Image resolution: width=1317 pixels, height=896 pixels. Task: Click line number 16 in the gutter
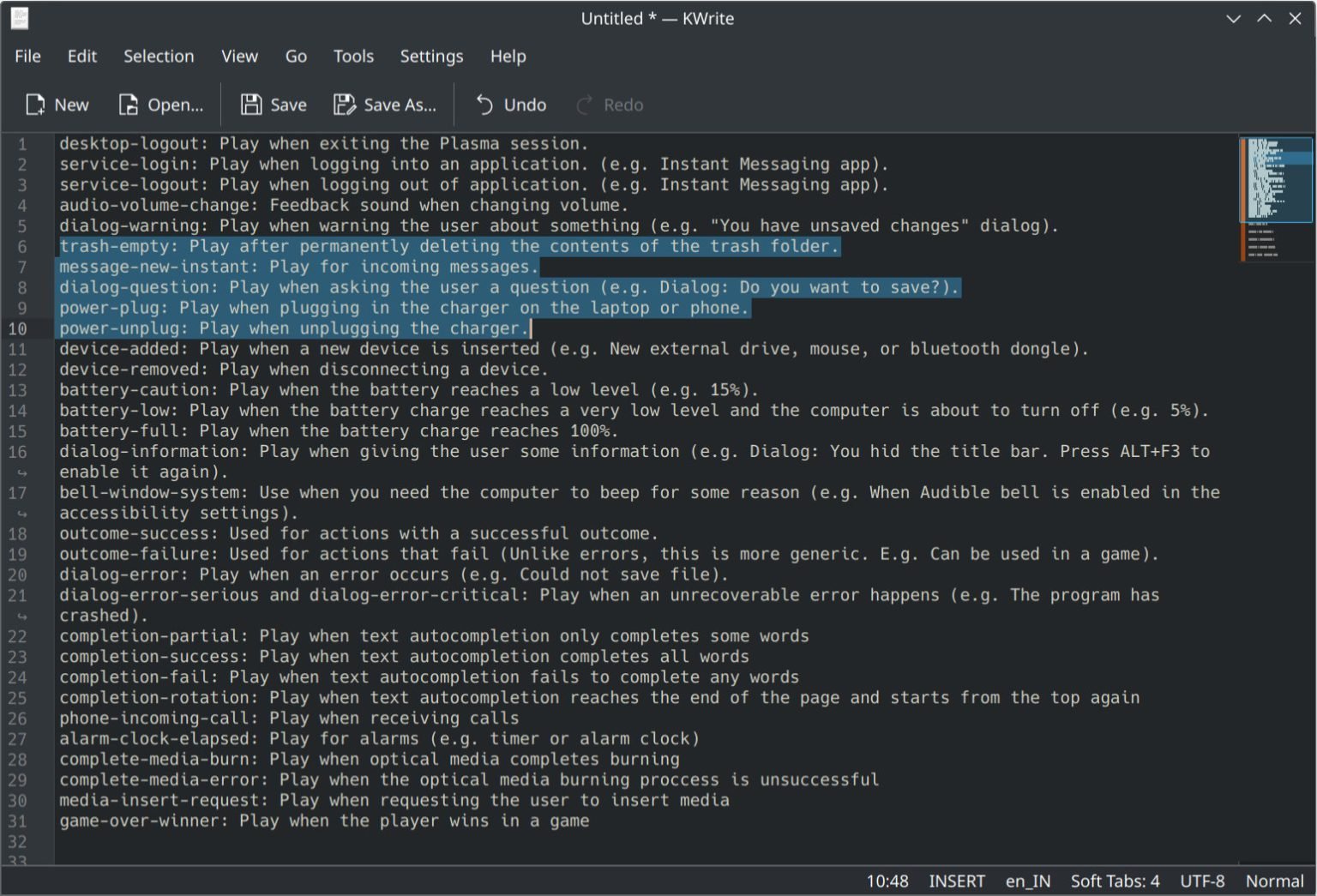tap(18, 452)
